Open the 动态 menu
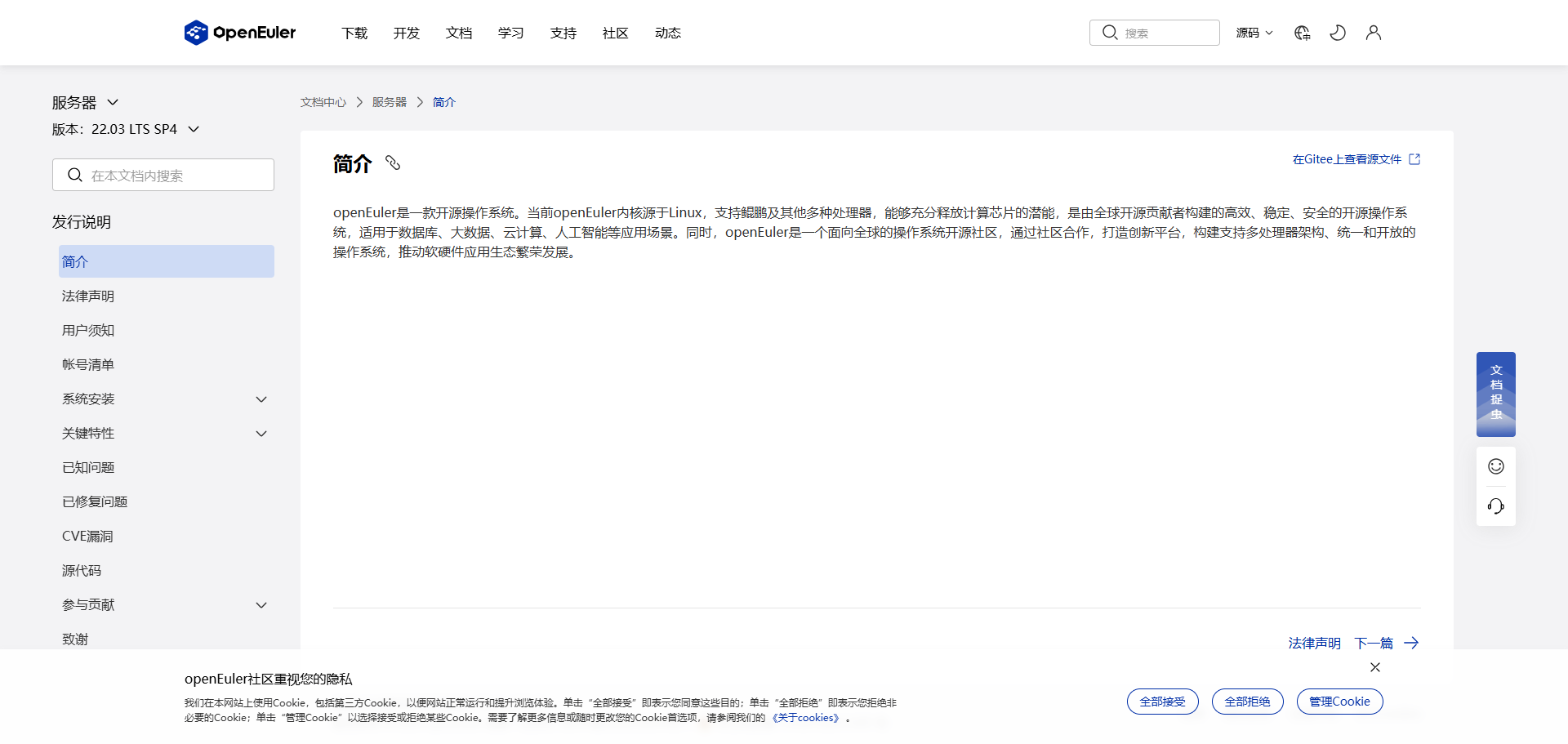This screenshot has height=744, width=1568. click(x=668, y=33)
